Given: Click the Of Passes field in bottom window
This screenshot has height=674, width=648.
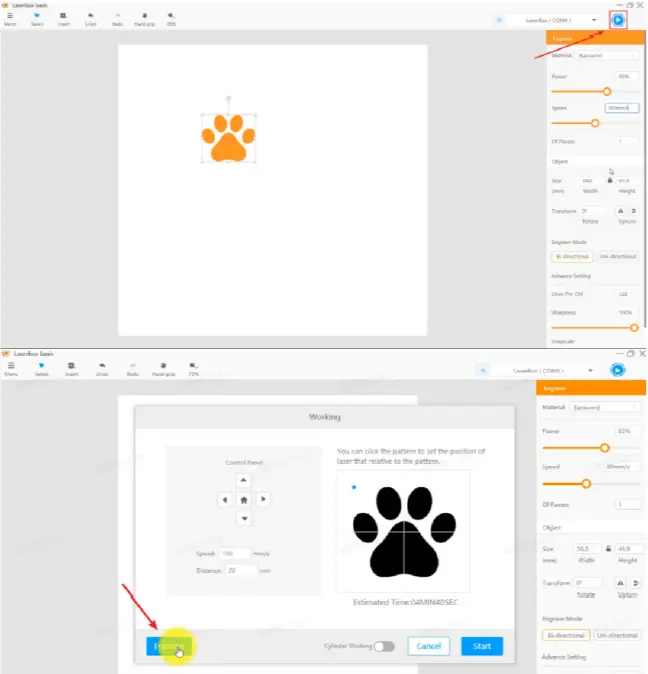Looking at the screenshot, I should (628, 505).
